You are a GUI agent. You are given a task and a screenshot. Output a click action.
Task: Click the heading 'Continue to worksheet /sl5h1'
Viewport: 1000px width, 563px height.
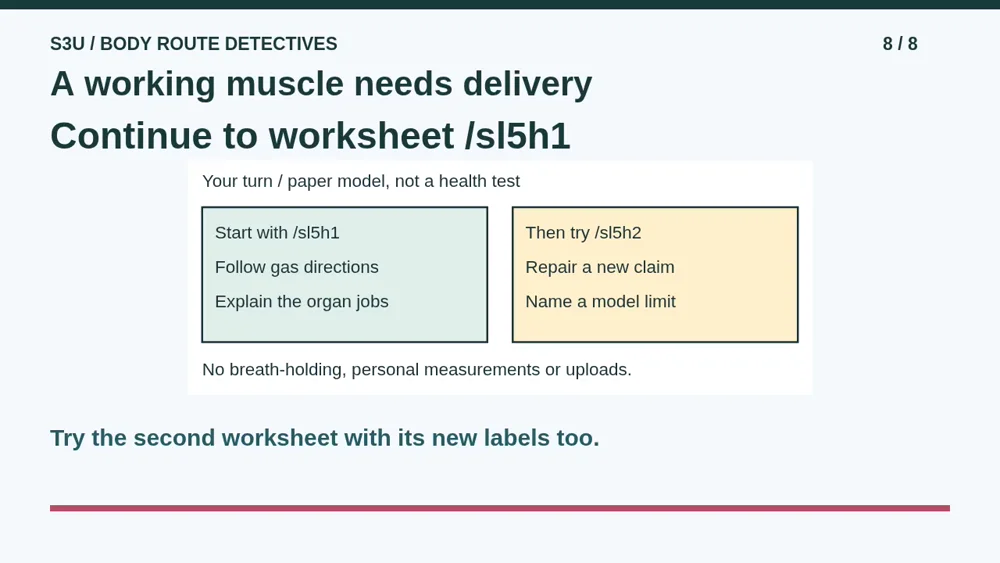tap(310, 136)
